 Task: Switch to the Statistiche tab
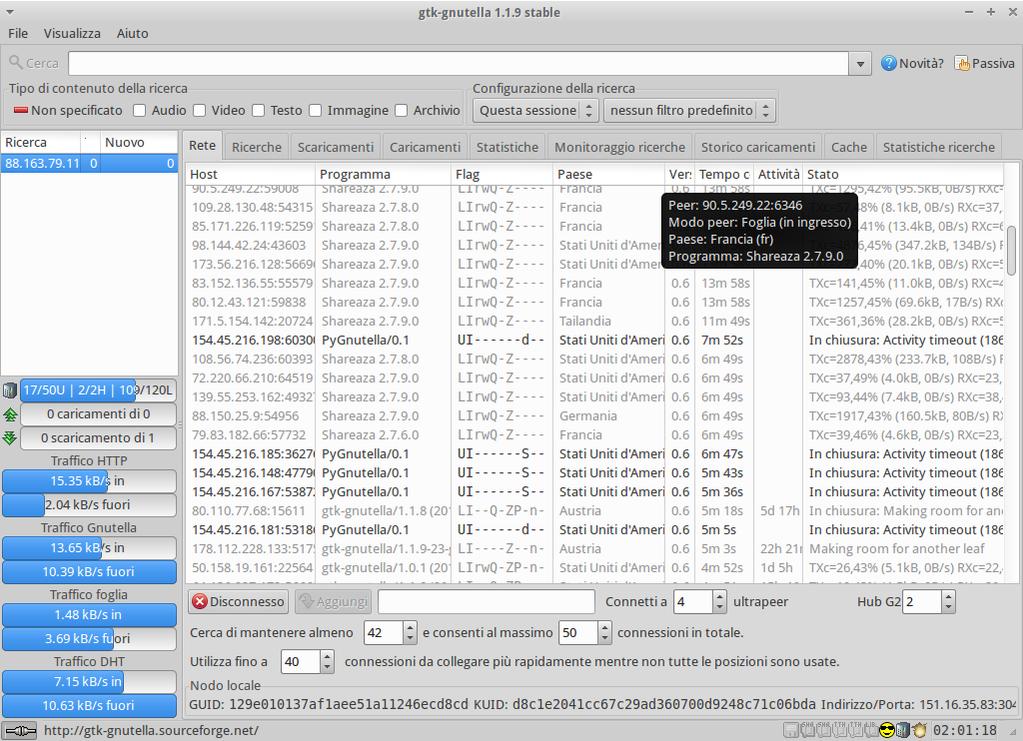(x=507, y=147)
